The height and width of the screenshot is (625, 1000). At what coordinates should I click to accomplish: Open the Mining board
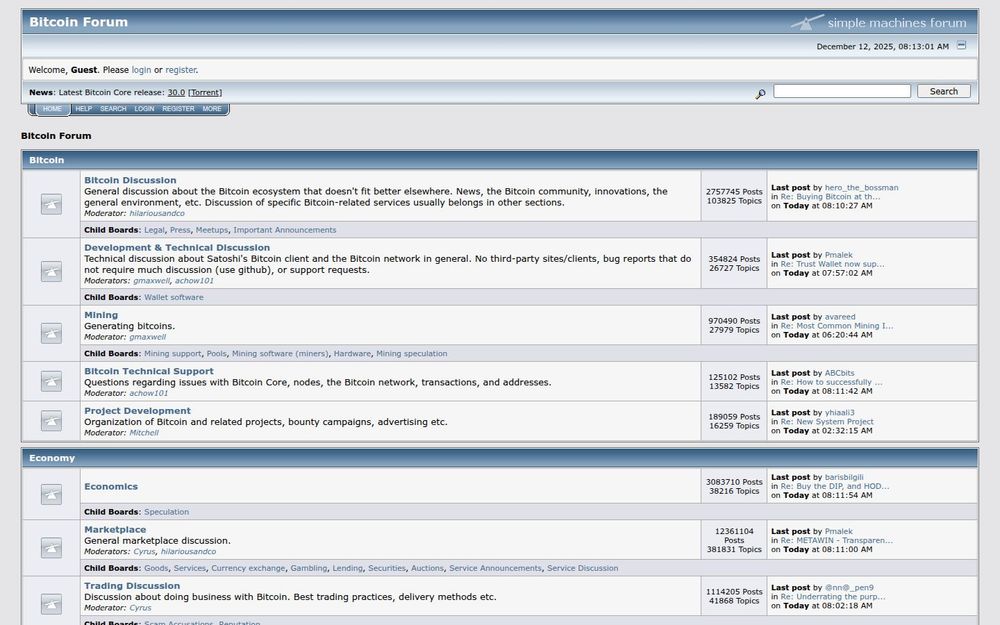(101, 315)
